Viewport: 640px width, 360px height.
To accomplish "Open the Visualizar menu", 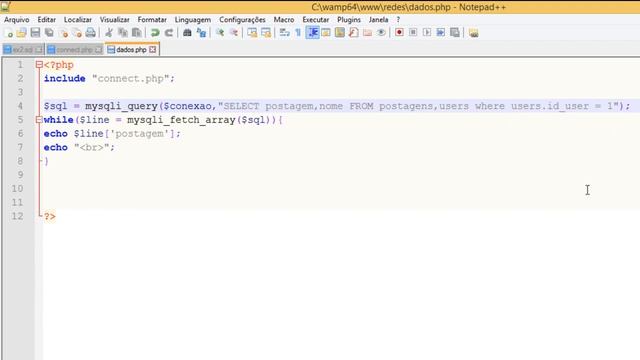I will 115,20.
